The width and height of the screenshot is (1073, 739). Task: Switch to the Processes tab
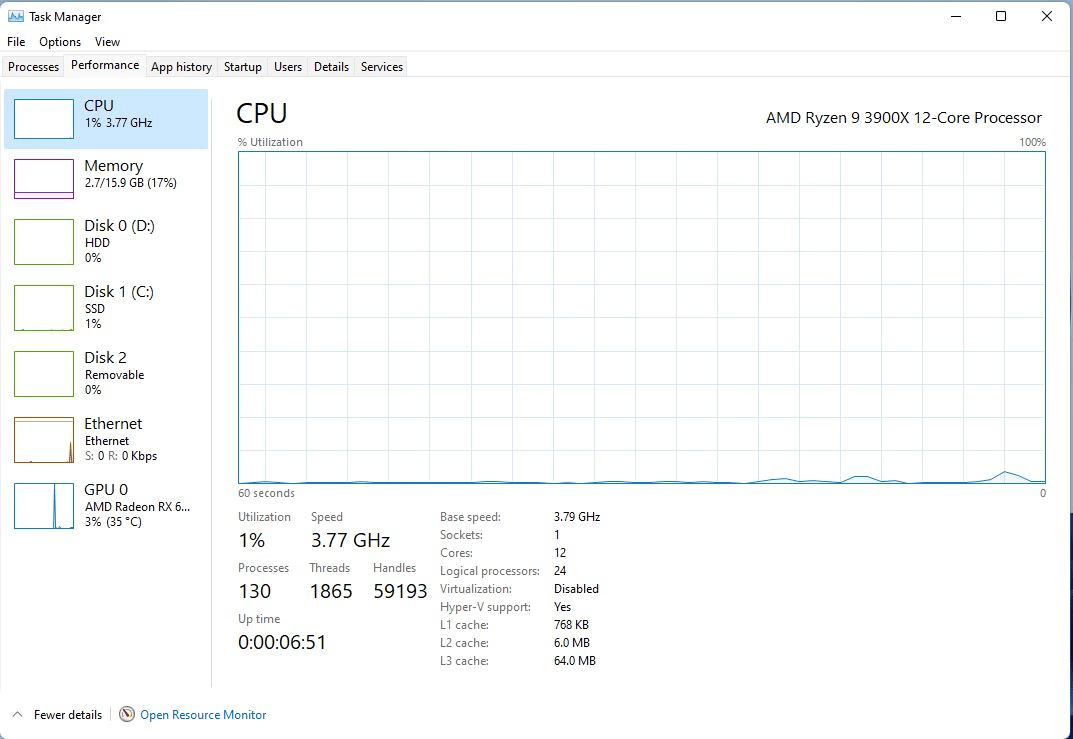[x=34, y=67]
